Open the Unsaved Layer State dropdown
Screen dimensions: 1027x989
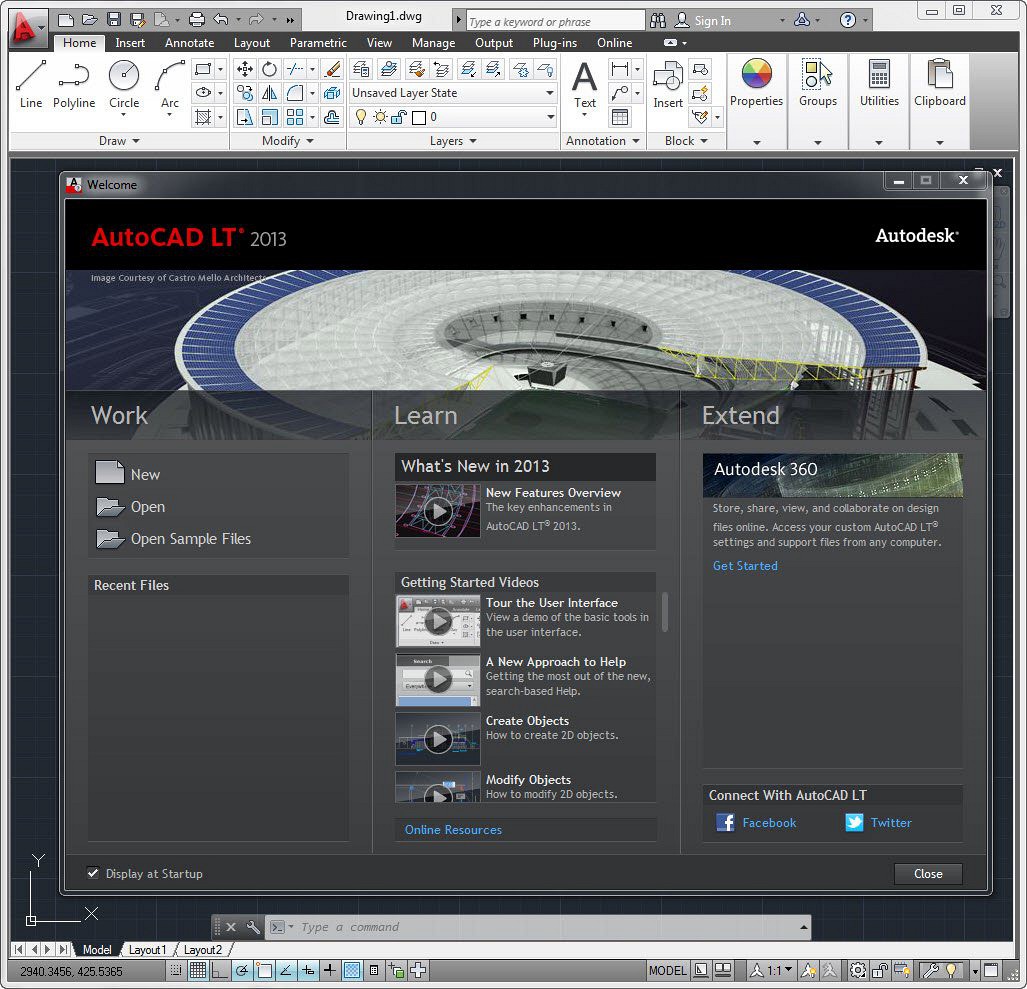(453, 93)
